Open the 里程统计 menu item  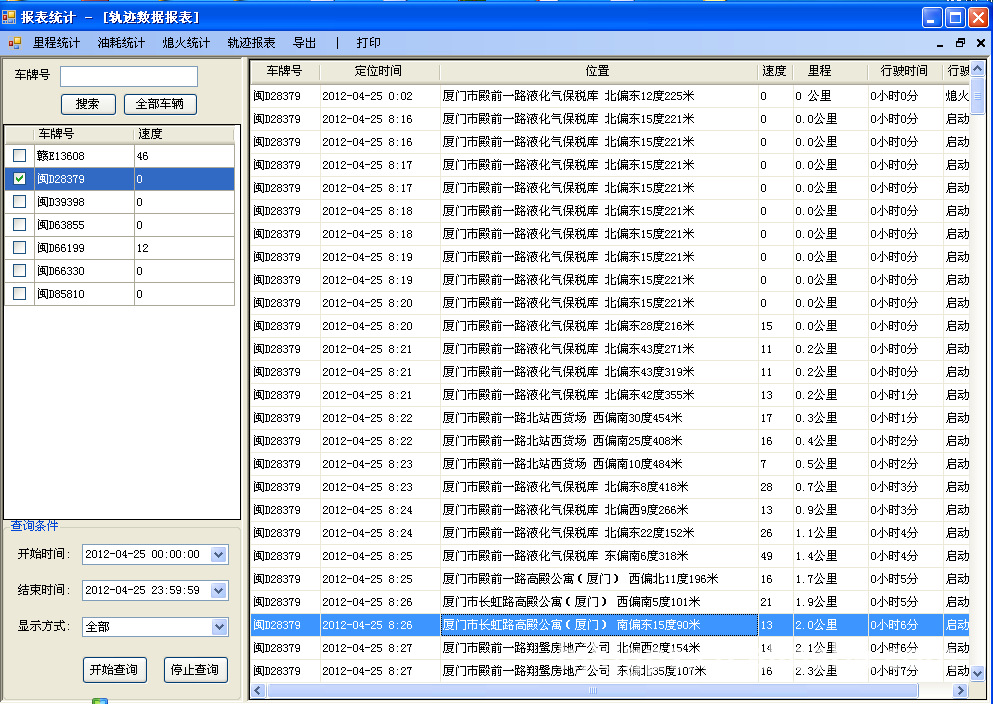pos(56,43)
